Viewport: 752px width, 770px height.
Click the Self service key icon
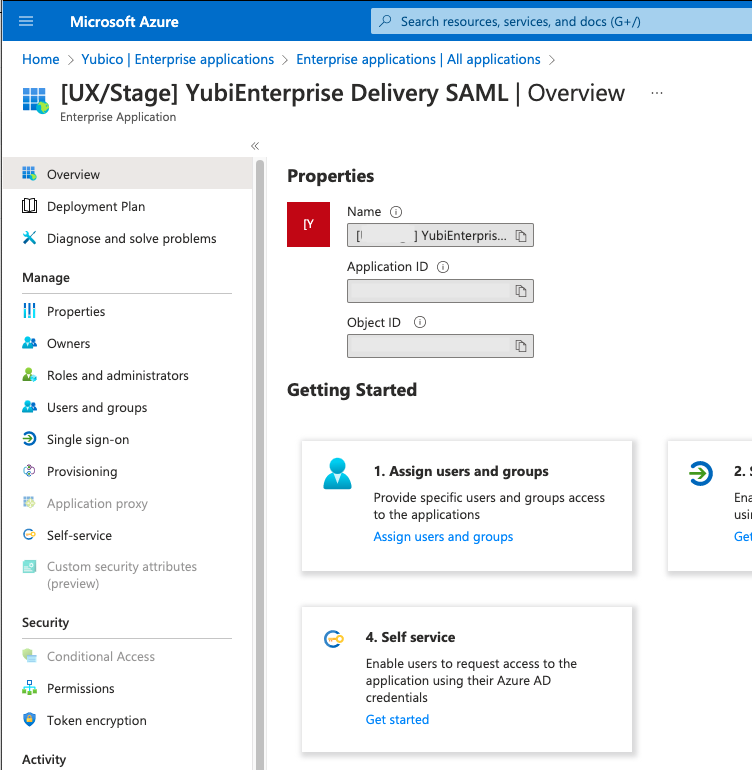(333, 639)
